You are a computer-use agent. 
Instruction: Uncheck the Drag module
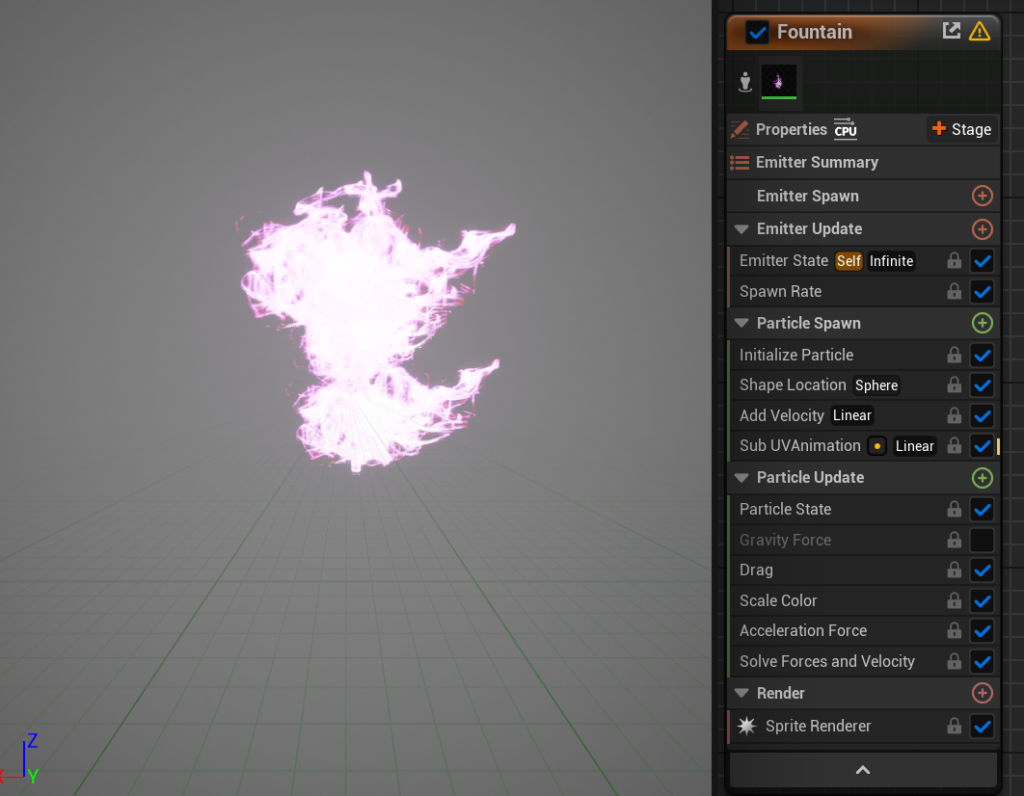(x=982, y=570)
